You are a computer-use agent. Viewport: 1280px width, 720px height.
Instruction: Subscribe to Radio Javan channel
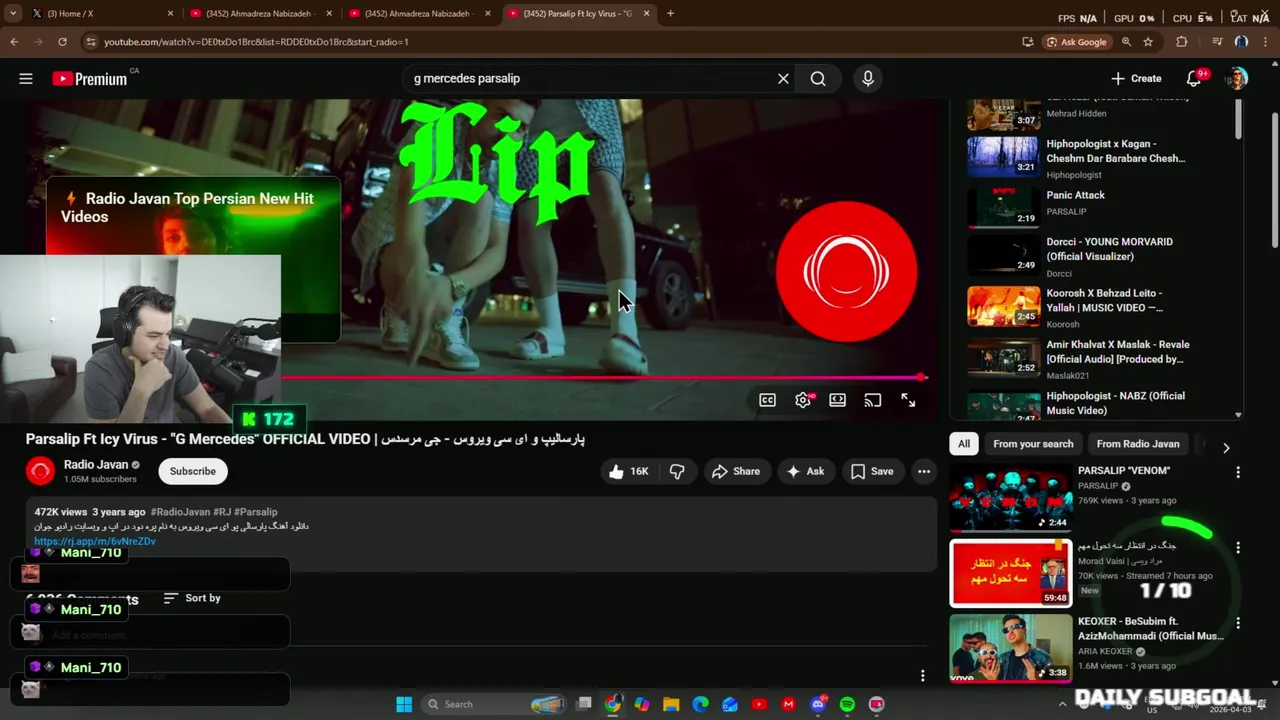point(193,471)
